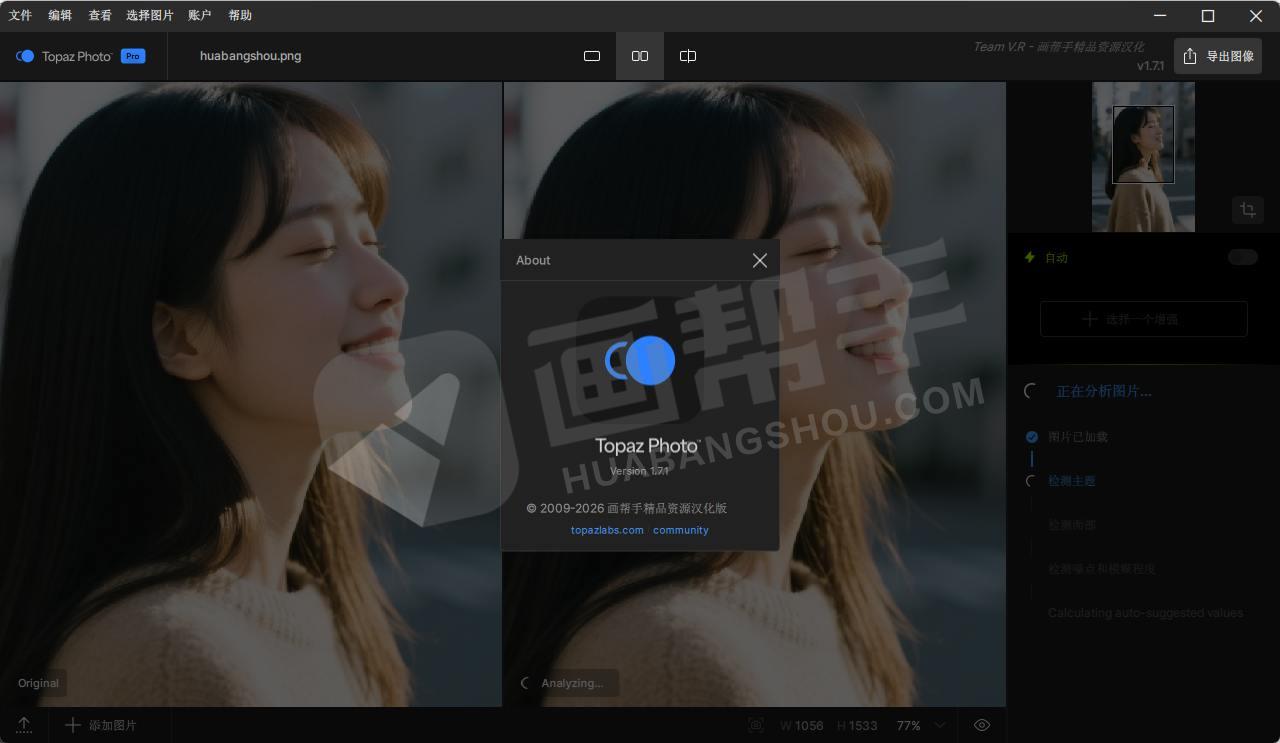1280x743 pixels.
Task: Click the width value 1056
Action: 809,726
